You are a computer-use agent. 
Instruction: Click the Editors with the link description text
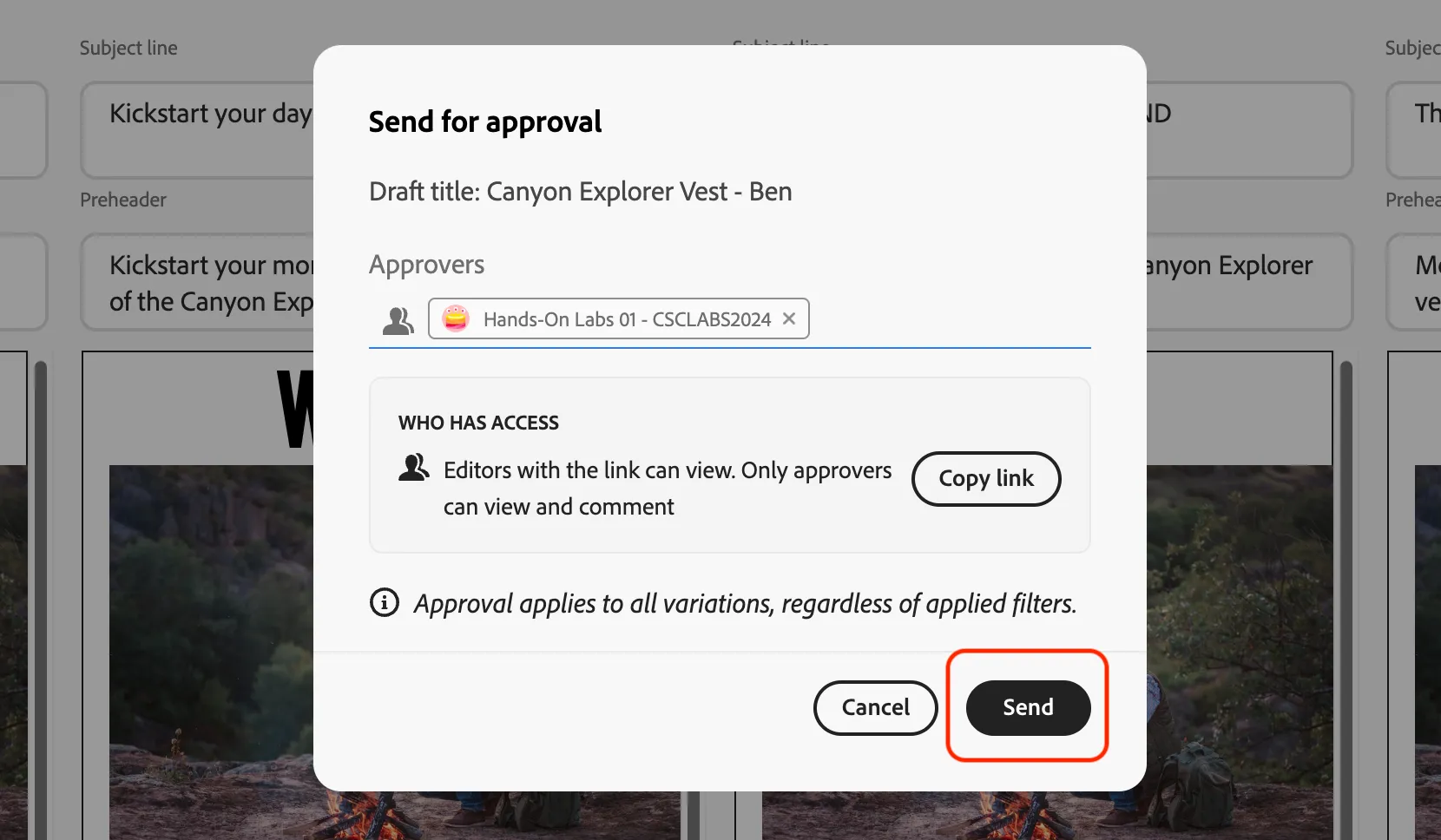668,489
